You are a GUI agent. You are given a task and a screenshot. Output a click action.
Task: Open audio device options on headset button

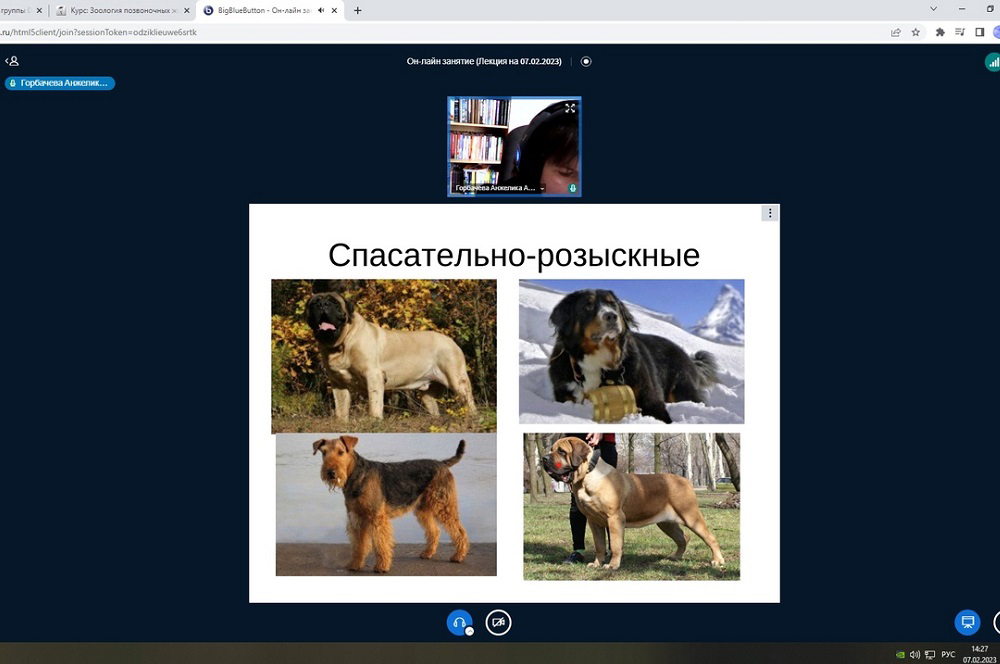pos(469,631)
